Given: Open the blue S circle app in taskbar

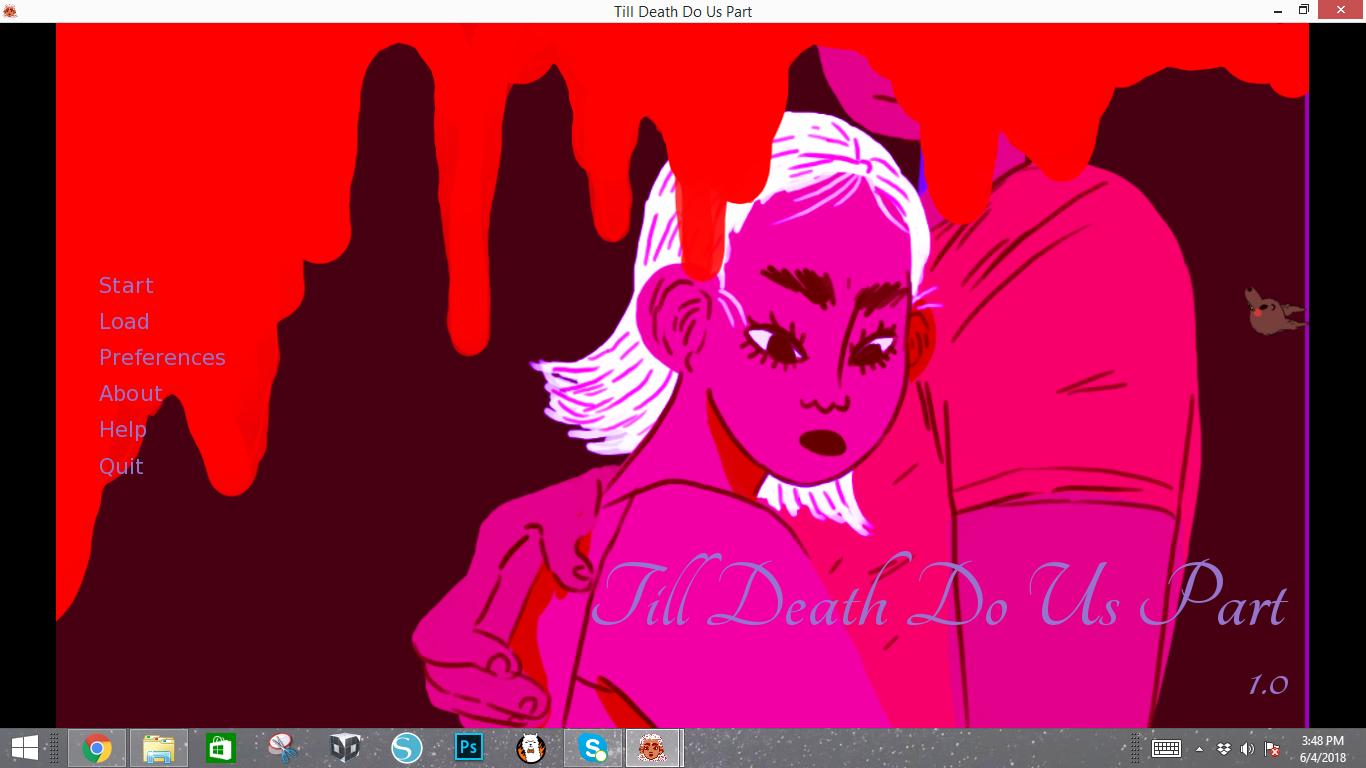Looking at the screenshot, I should [x=407, y=748].
